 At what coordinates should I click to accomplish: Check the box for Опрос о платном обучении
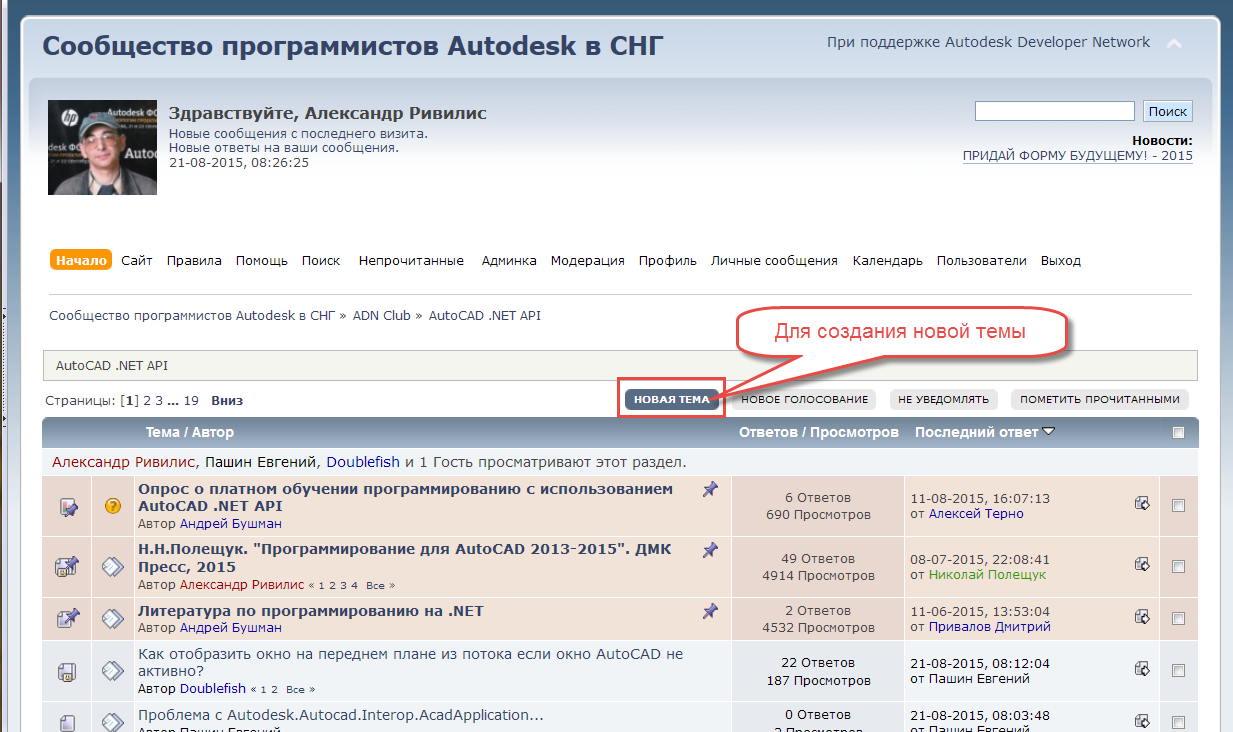(x=1178, y=506)
